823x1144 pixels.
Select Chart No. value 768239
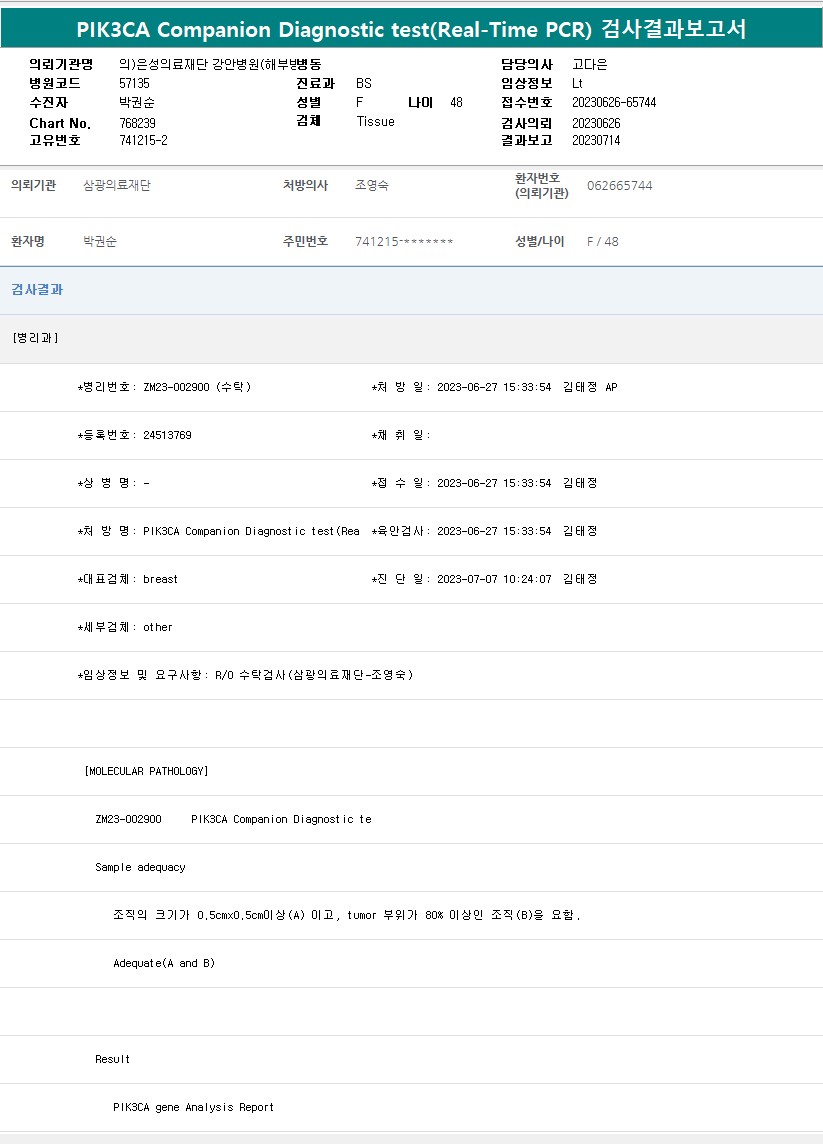137,122
